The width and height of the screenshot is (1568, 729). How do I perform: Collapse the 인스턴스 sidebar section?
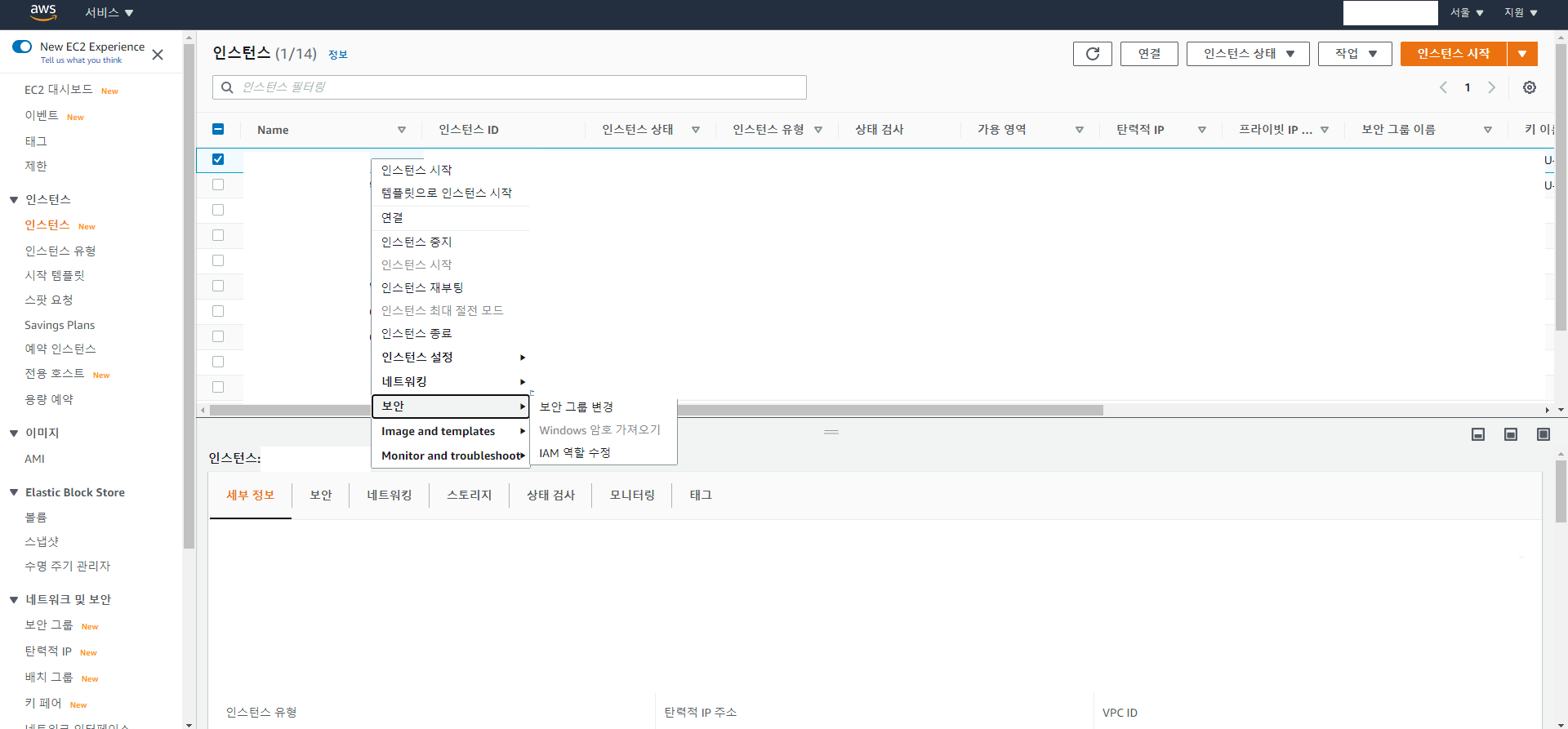click(x=14, y=200)
